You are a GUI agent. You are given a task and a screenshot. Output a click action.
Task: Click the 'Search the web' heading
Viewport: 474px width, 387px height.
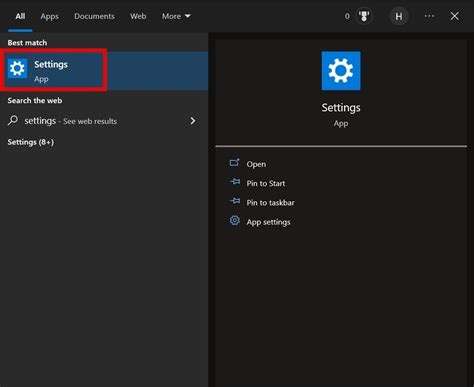point(35,101)
